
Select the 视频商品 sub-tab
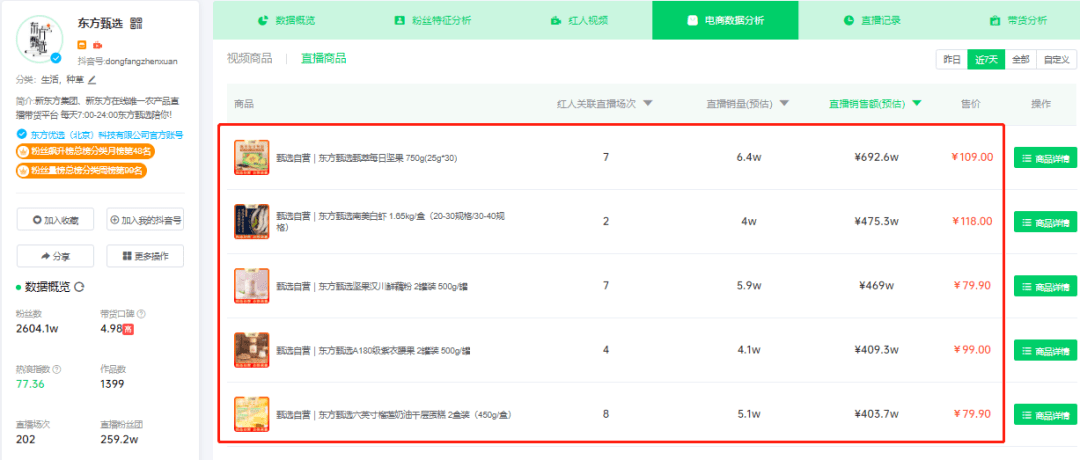point(249,59)
